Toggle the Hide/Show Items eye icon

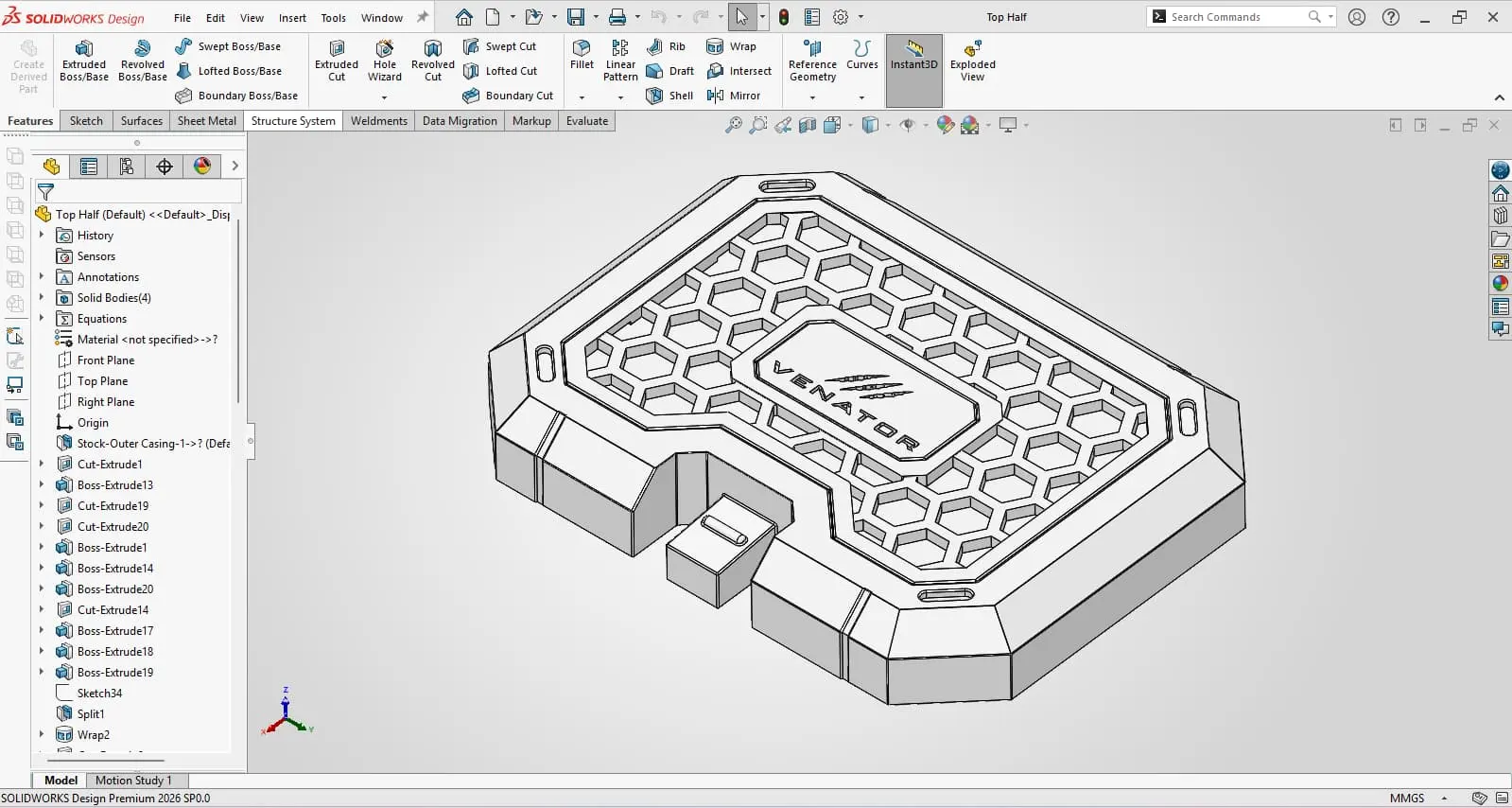coord(908,125)
